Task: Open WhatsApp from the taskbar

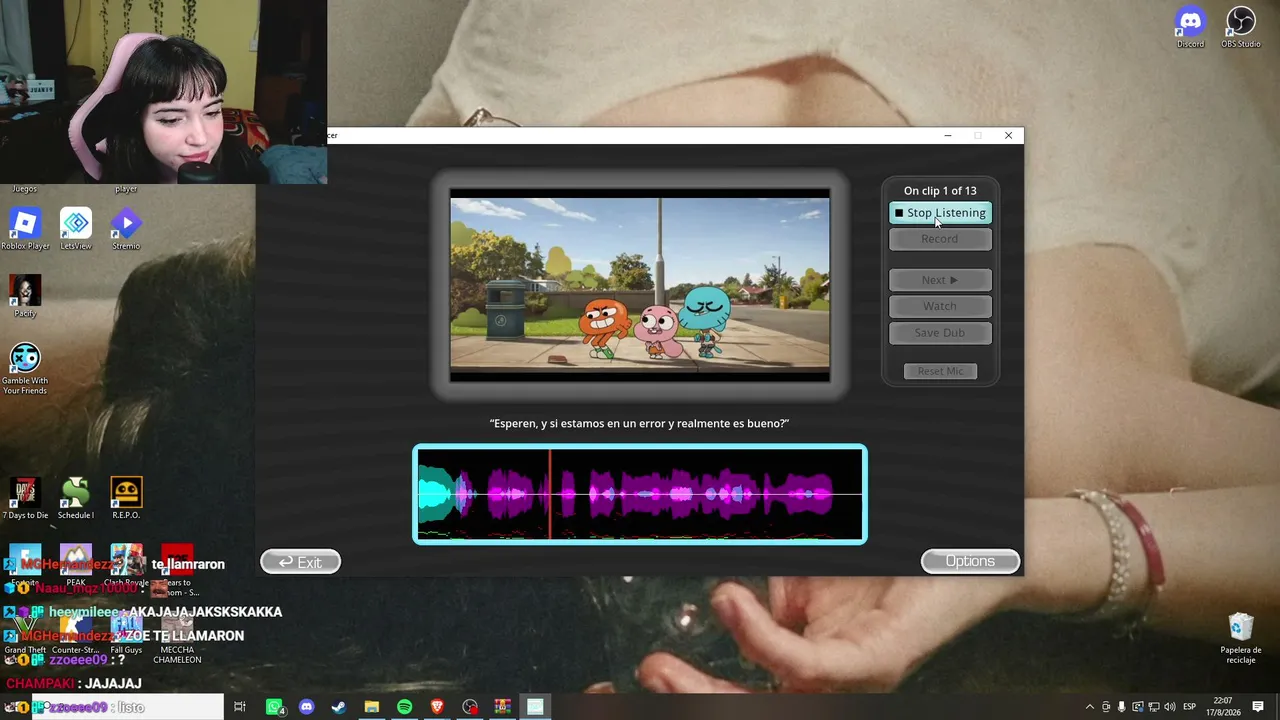Action: tap(274, 707)
